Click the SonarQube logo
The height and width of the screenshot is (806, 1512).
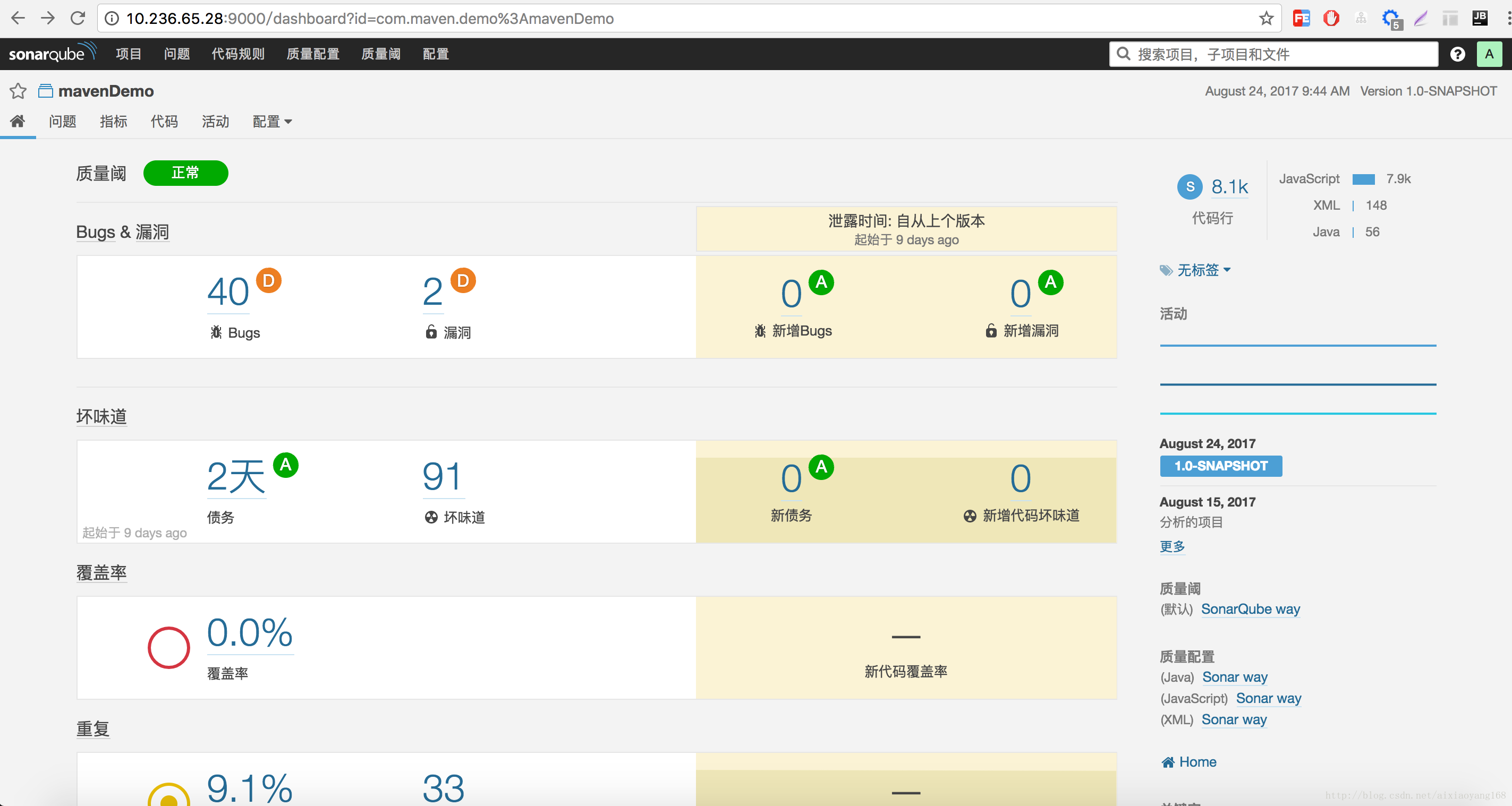(x=52, y=54)
